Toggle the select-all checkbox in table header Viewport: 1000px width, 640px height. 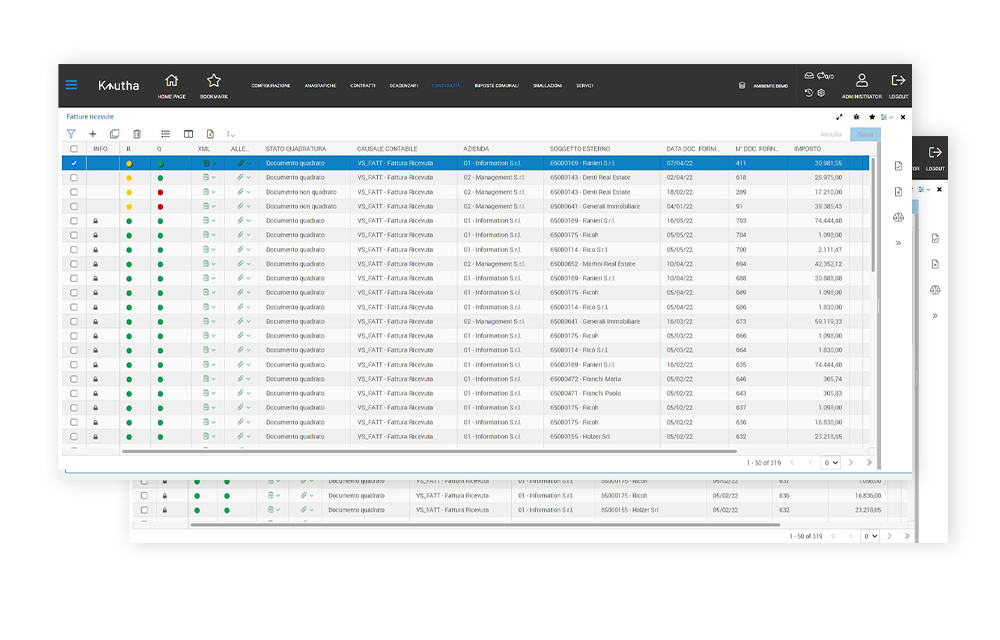pos(73,149)
